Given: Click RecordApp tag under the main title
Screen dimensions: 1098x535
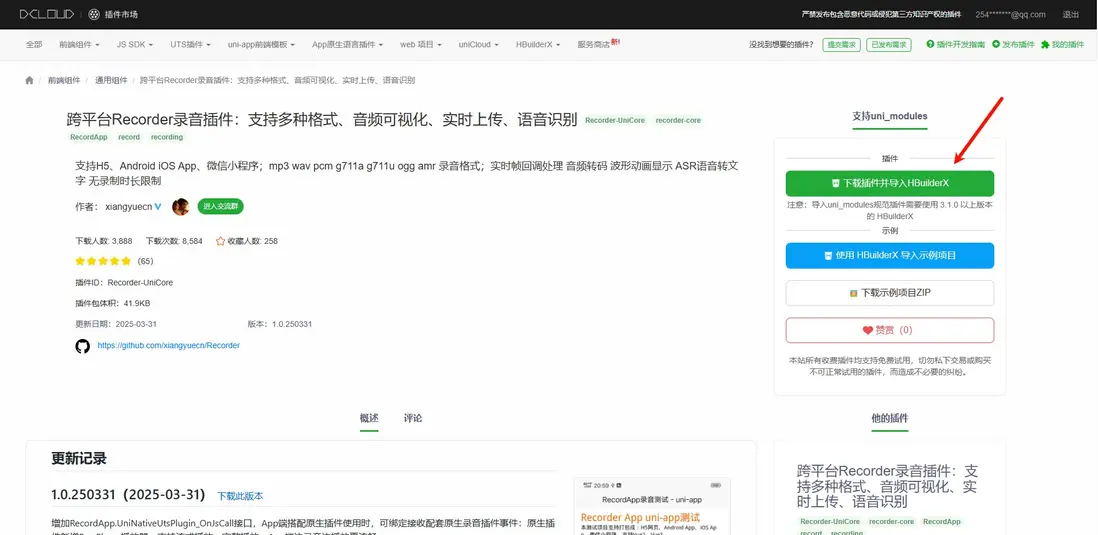Looking at the screenshot, I should tap(89, 137).
